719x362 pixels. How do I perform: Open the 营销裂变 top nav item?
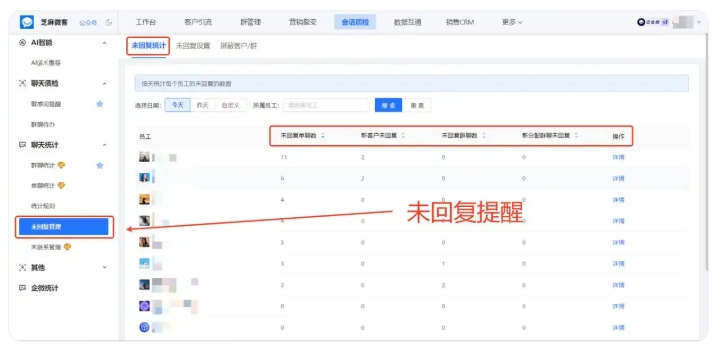pos(303,22)
